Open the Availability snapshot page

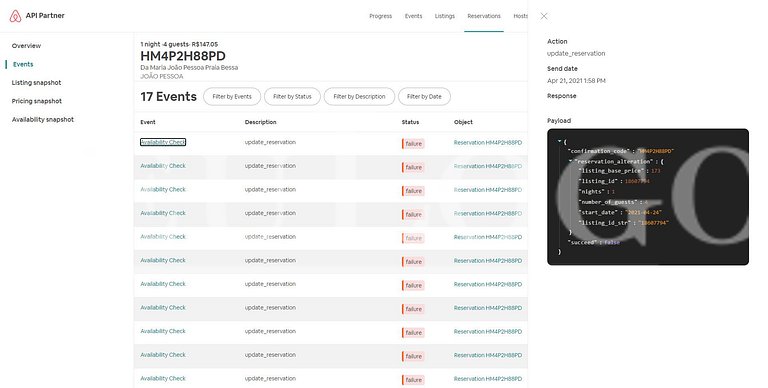click(x=43, y=119)
